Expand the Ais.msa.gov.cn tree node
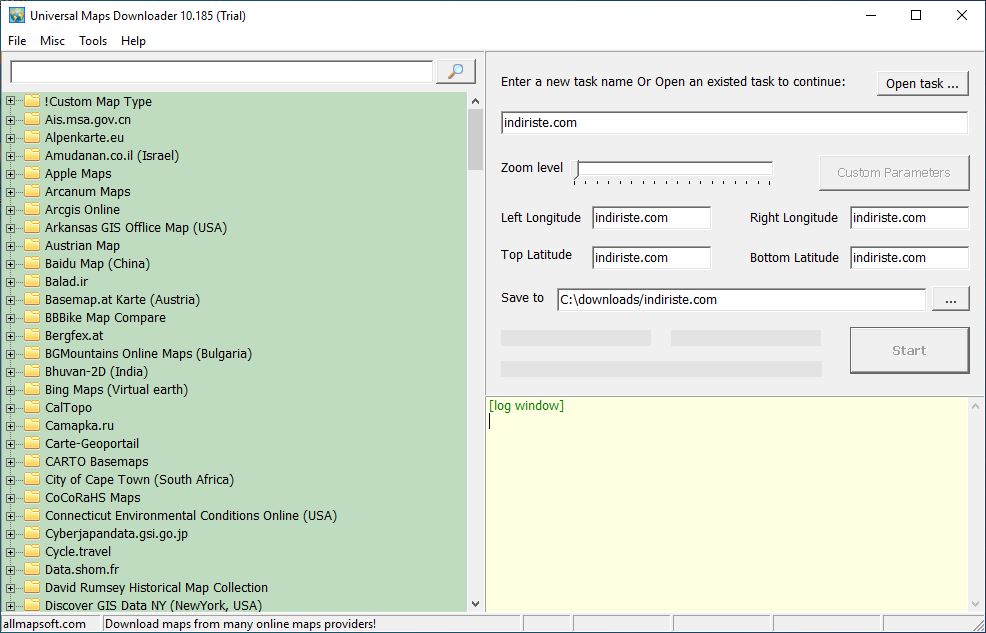This screenshot has width=986, height=633. point(10,119)
